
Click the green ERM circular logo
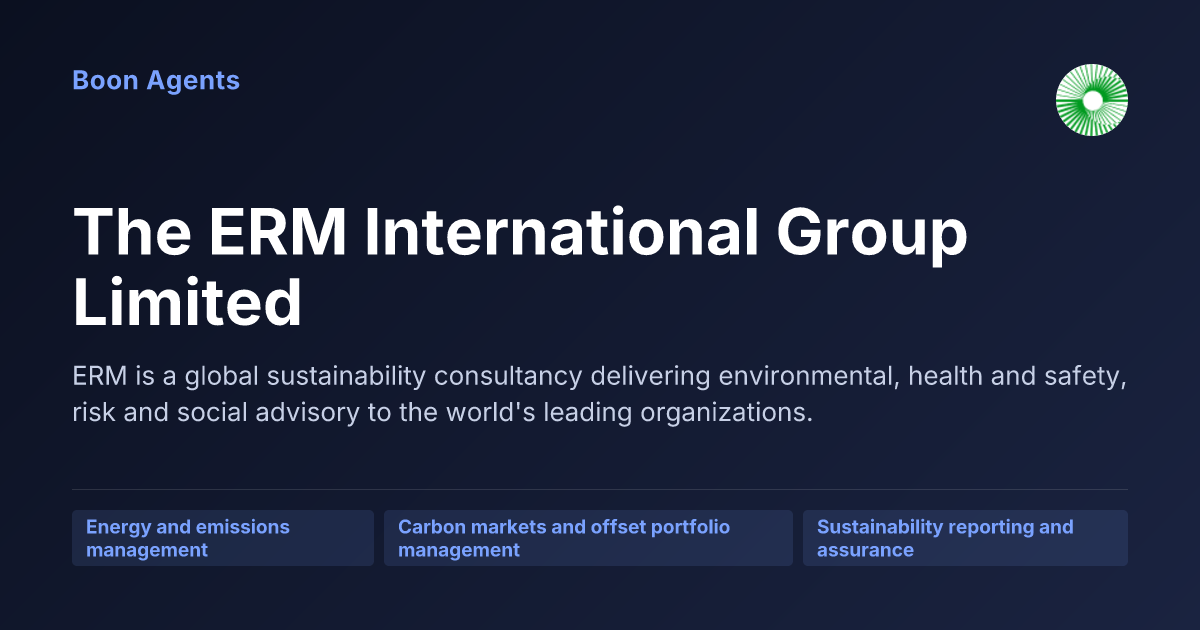pos(1092,100)
